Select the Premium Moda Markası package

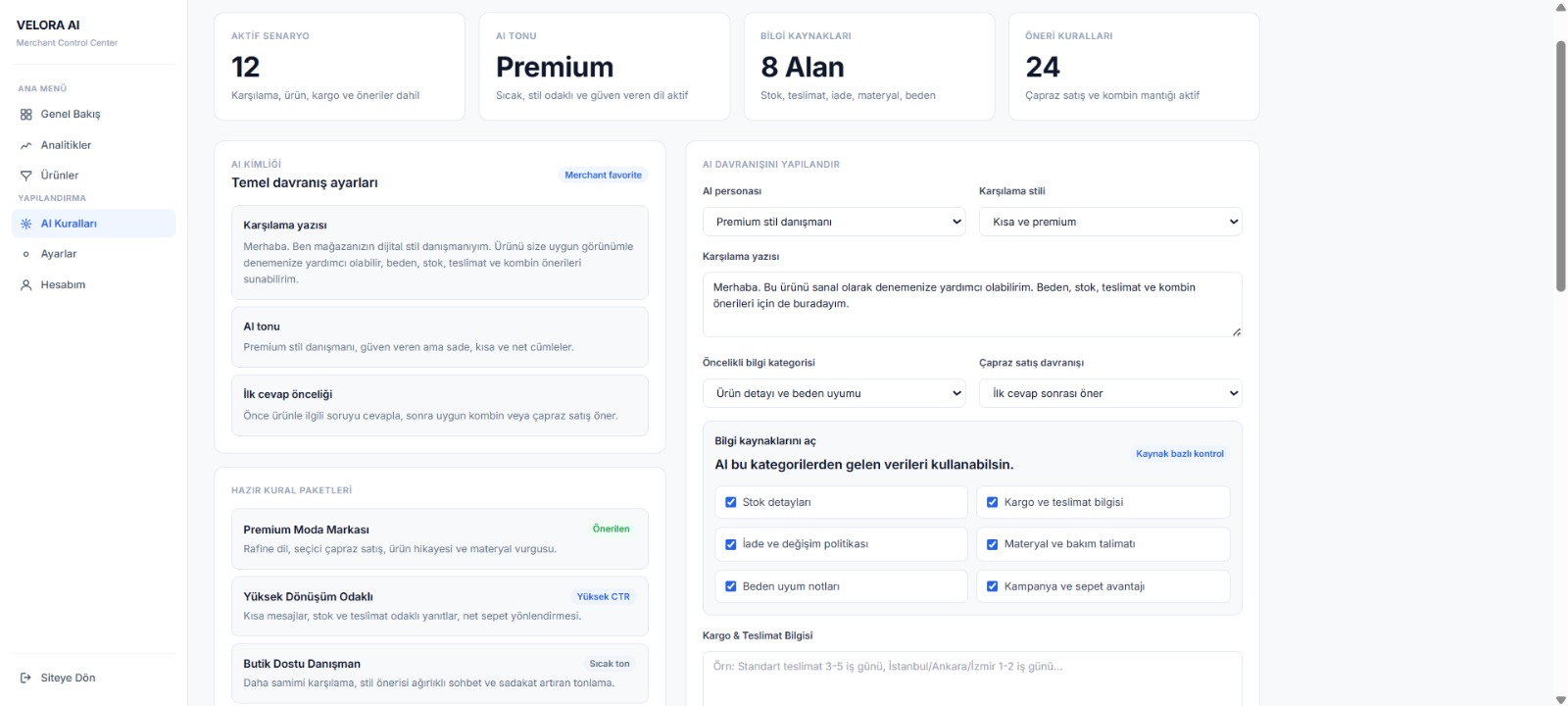coord(440,538)
